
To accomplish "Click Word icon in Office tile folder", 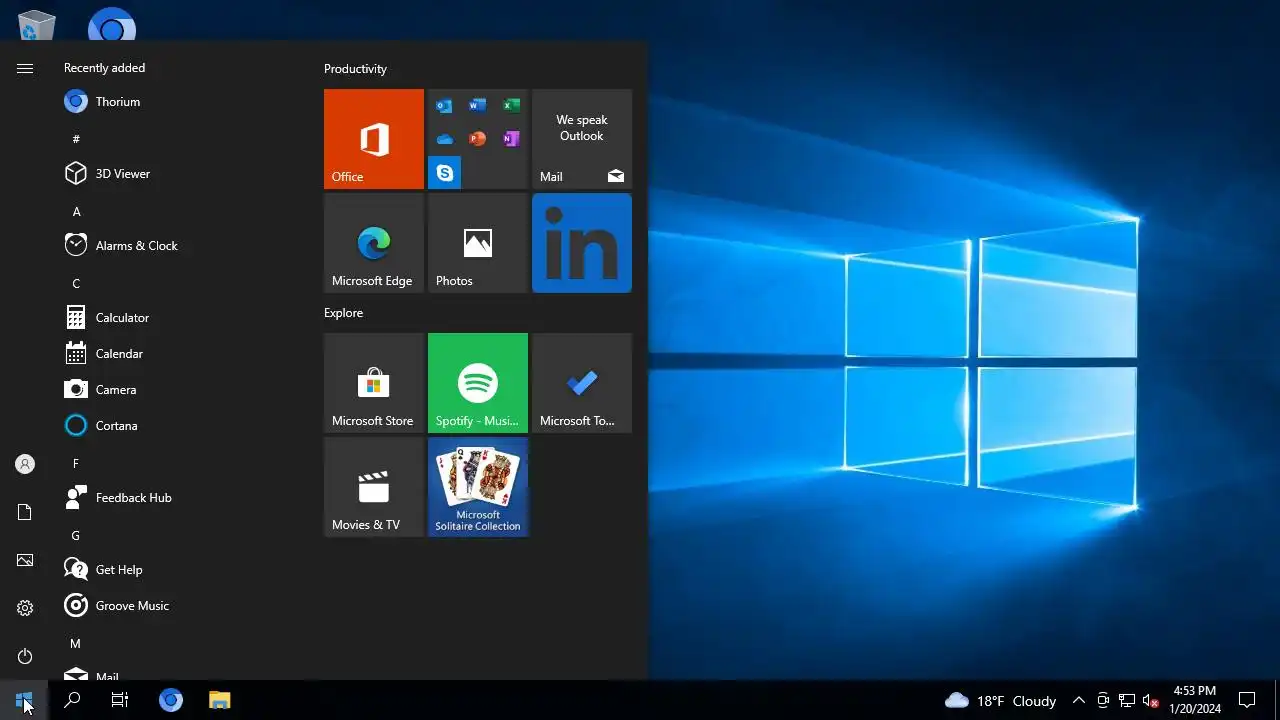I will click(x=477, y=106).
